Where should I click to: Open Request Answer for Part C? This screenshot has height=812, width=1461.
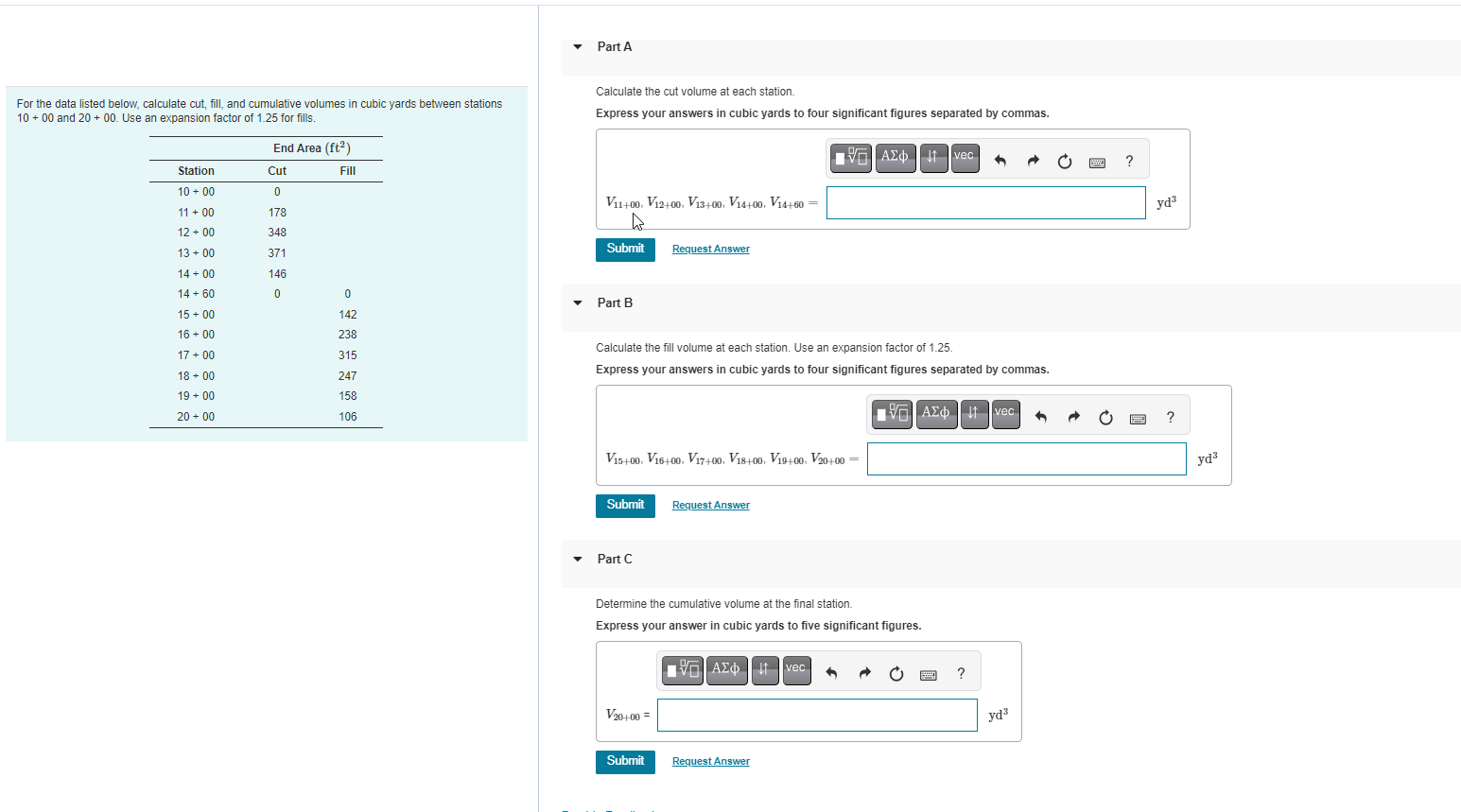point(710,761)
